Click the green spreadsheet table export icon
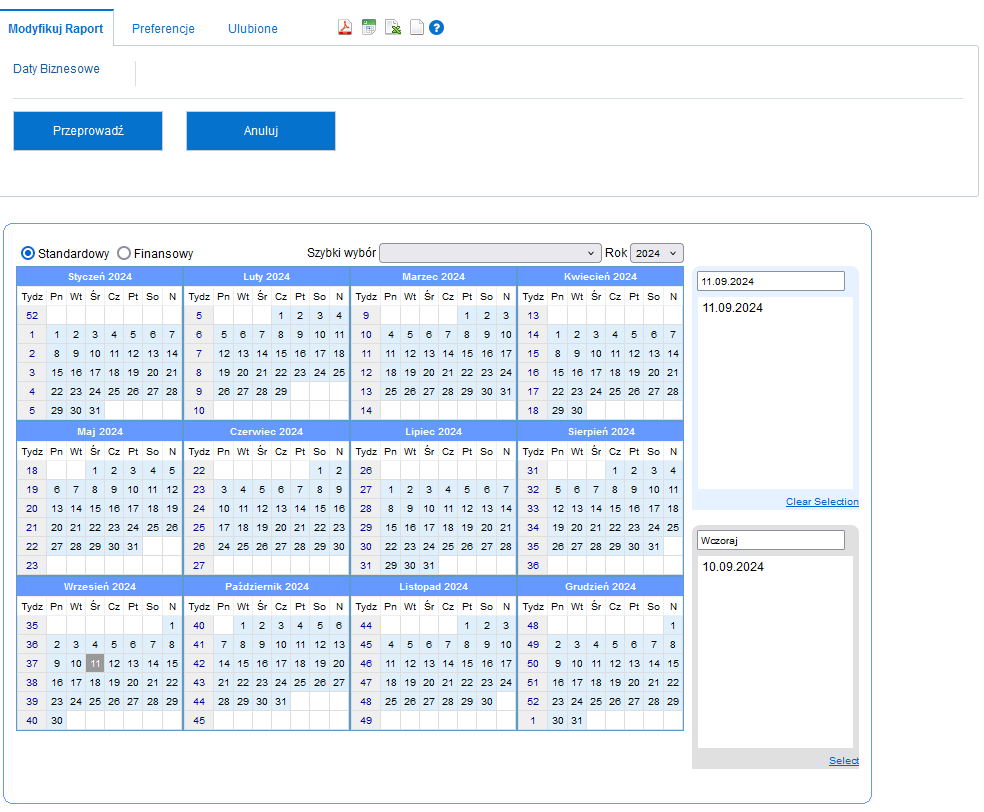Image resolution: width=984 pixels, height=812 pixels. 369,28
